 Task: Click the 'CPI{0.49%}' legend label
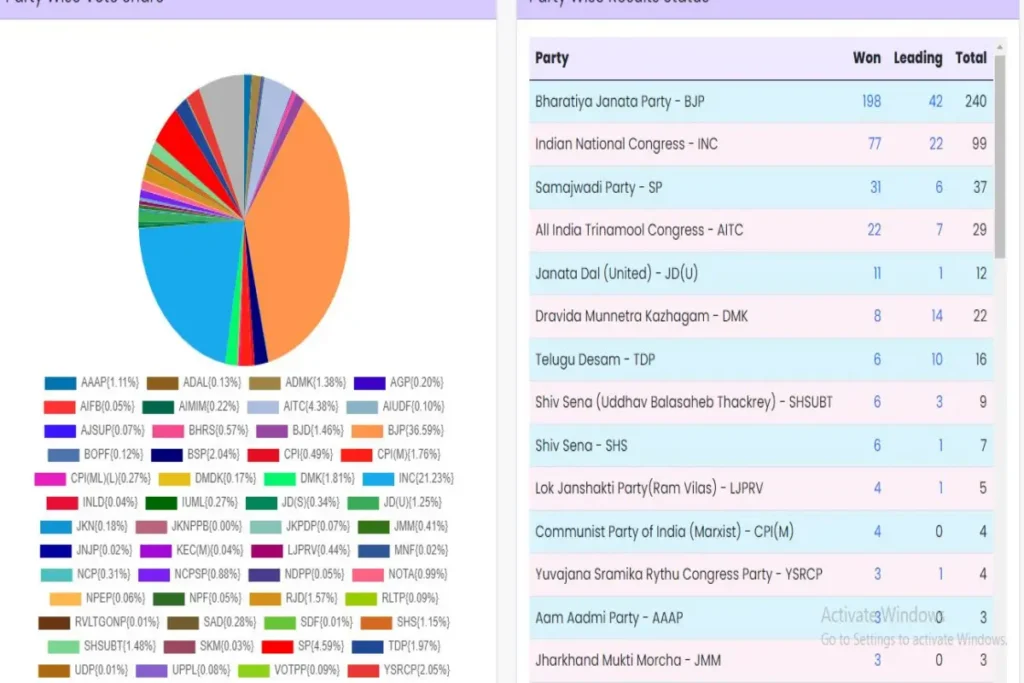pyautogui.click(x=308, y=454)
